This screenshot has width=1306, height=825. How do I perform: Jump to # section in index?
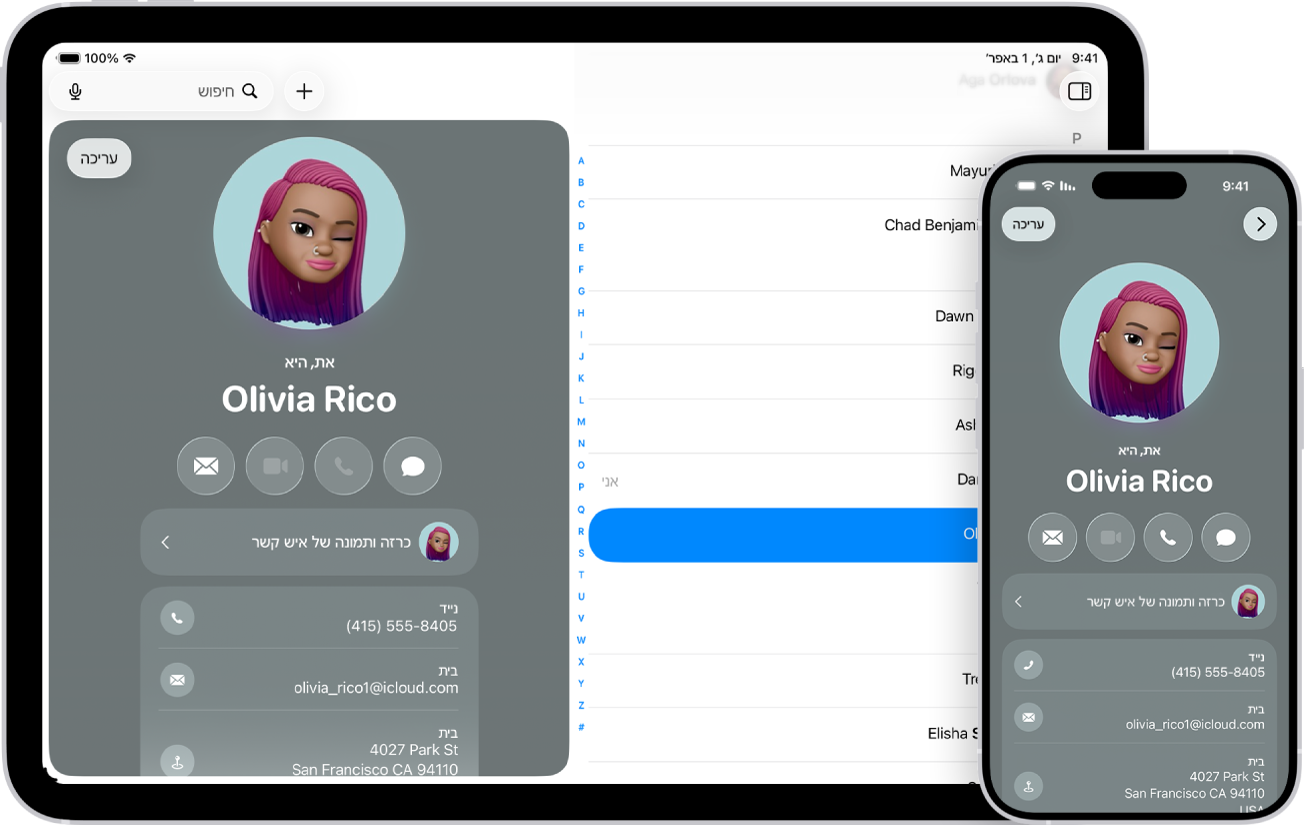[581, 727]
